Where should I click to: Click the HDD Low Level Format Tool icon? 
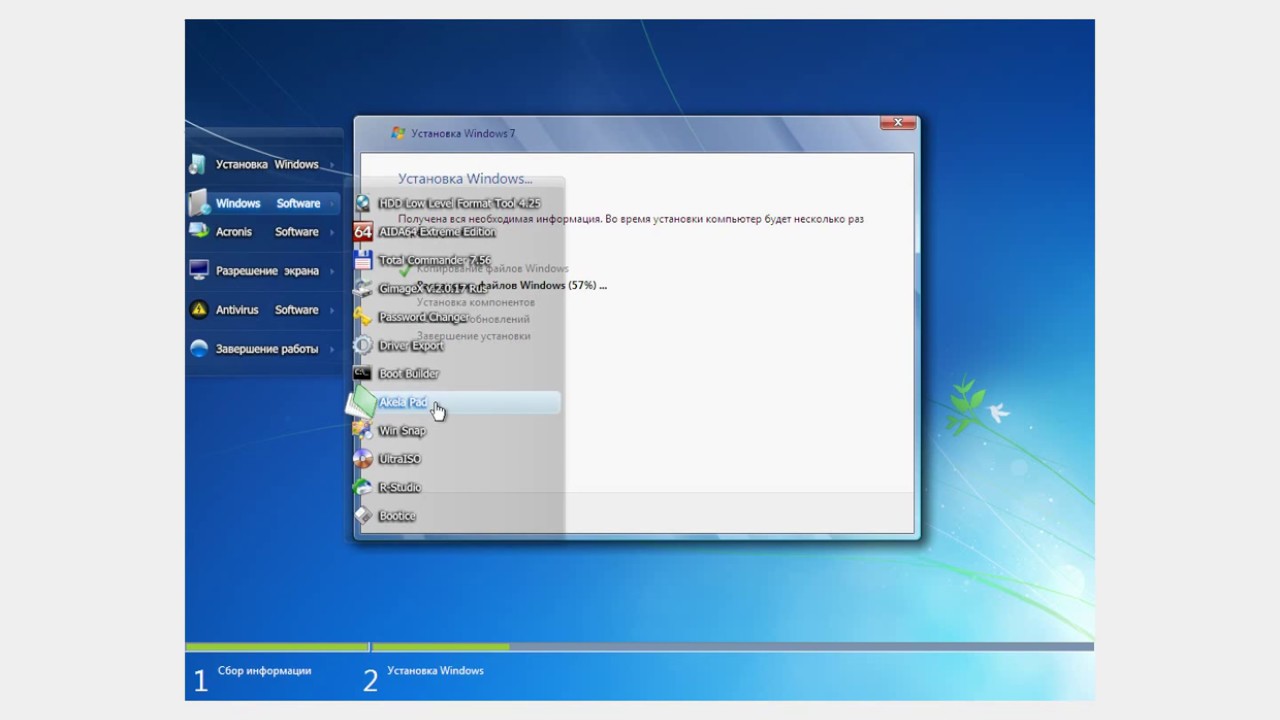point(362,203)
